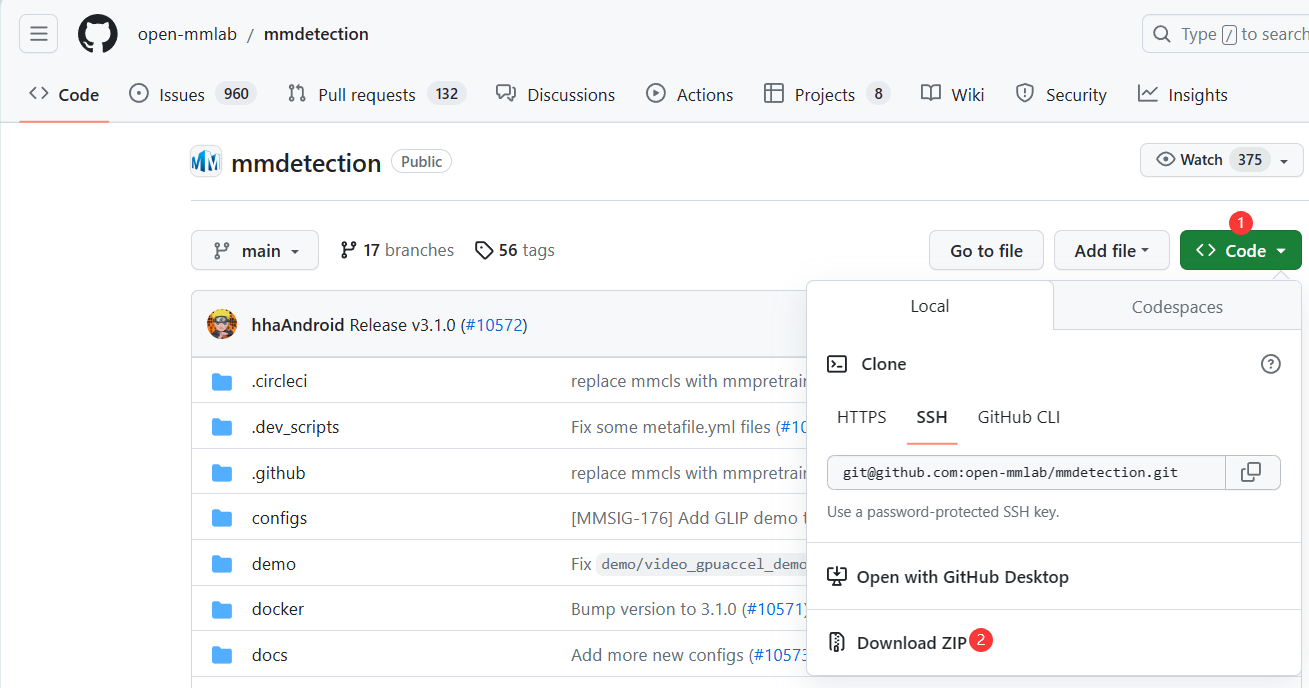
Task: Open the Actions tab
Action: tap(690, 94)
